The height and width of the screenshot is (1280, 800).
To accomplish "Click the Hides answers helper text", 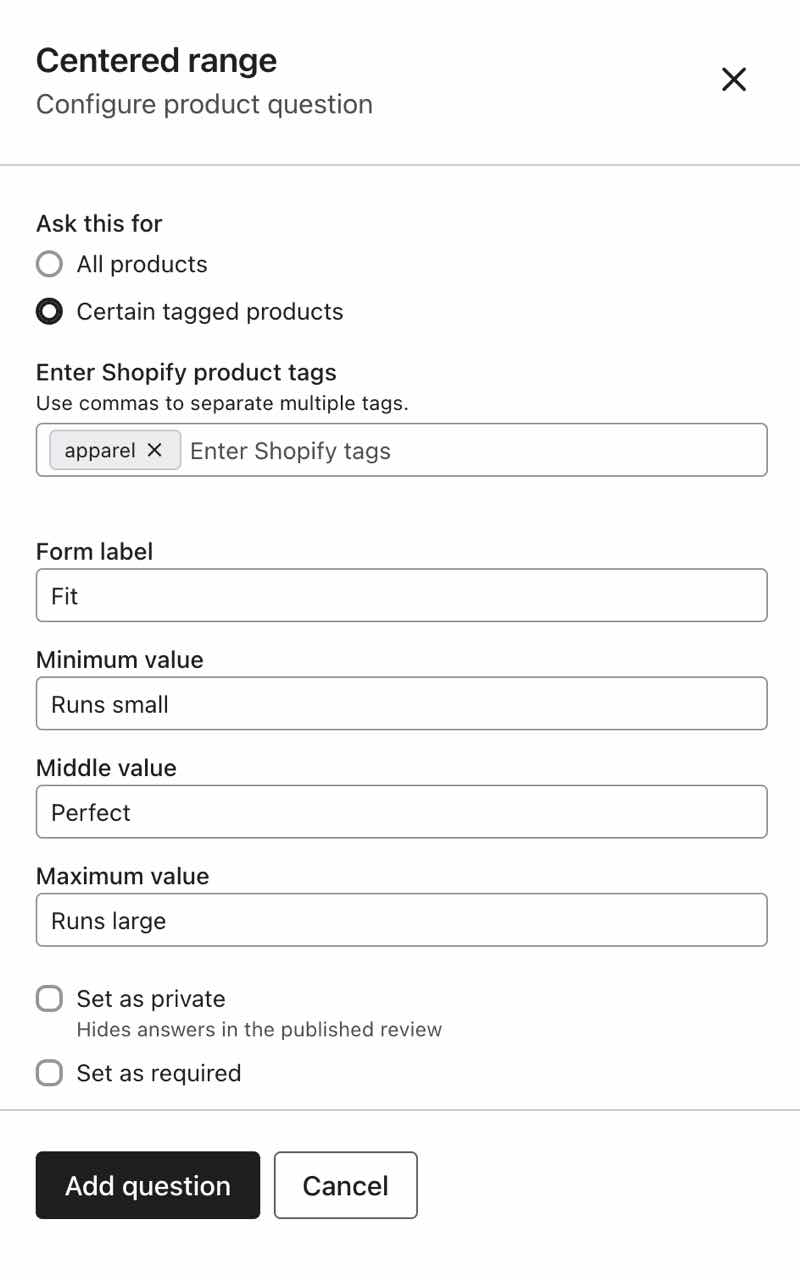I will tap(259, 1029).
